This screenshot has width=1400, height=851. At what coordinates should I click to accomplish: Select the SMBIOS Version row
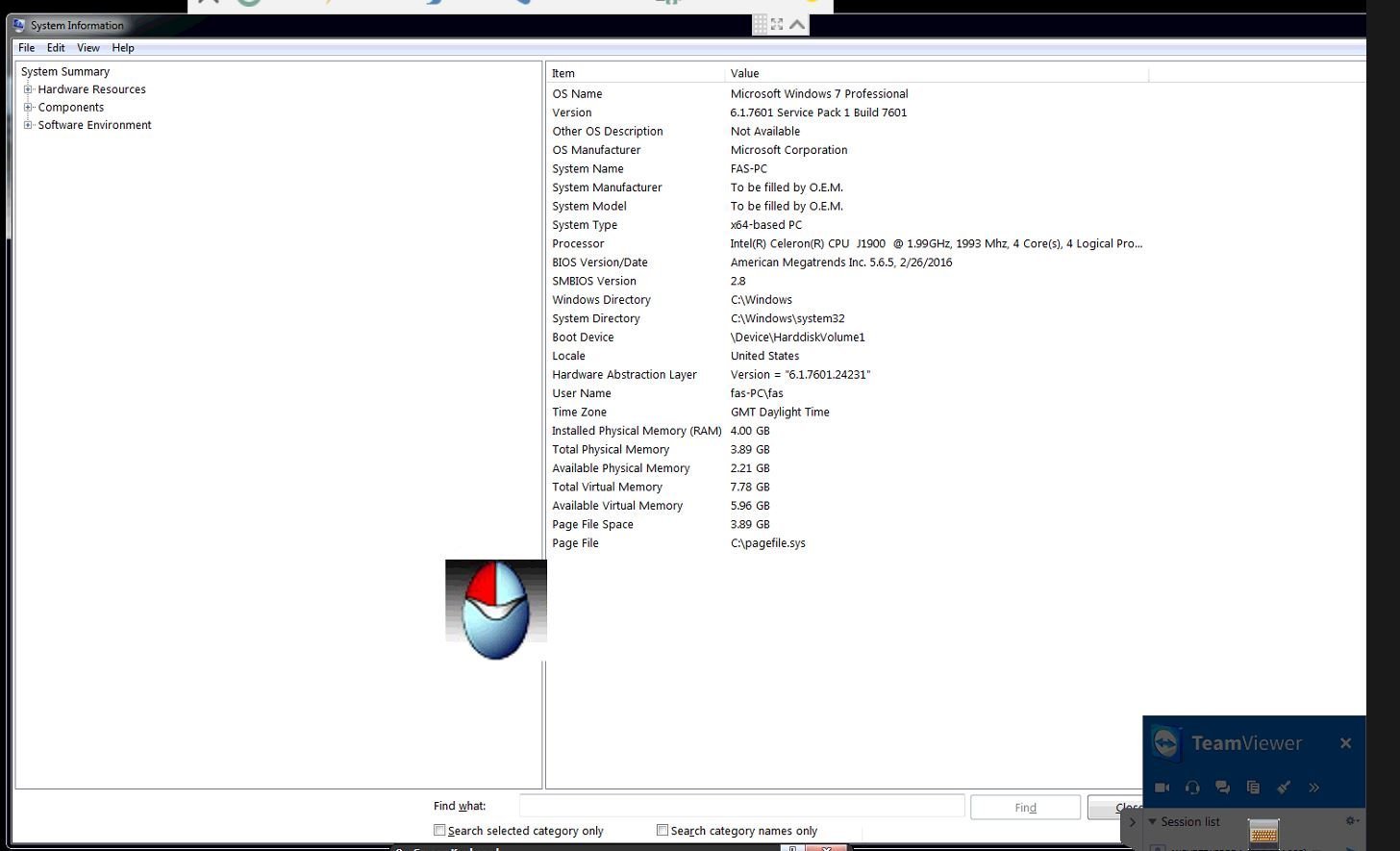tap(847, 282)
